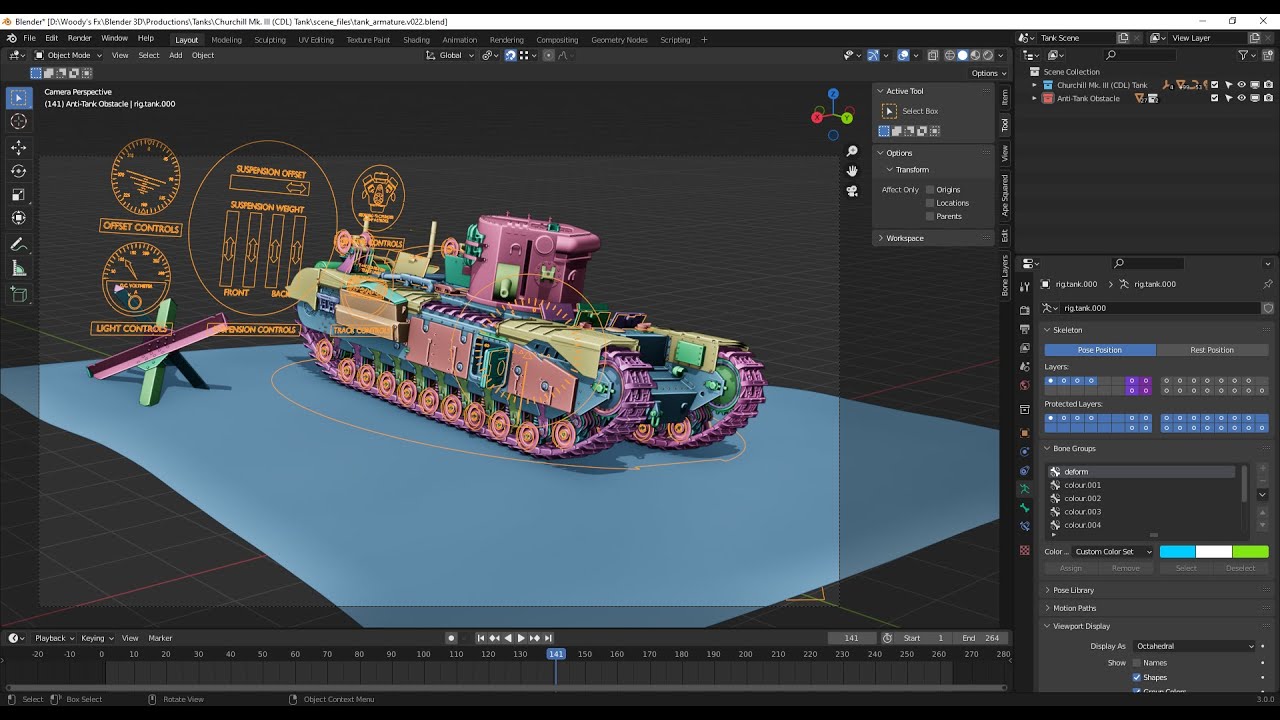The height and width of the screenshot is (720, 1280).
Task: Open the Bone Constraints properties tab
Action: tap(1024, 526)
